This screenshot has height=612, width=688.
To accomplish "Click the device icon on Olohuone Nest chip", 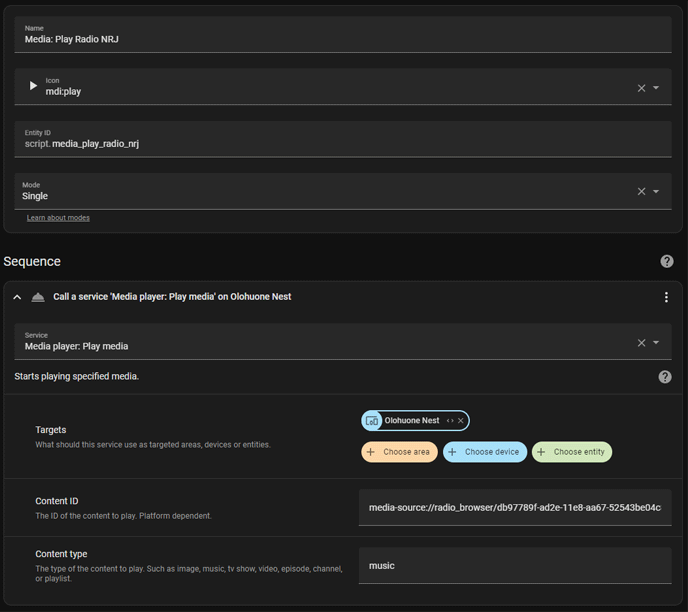I will 372,421.
